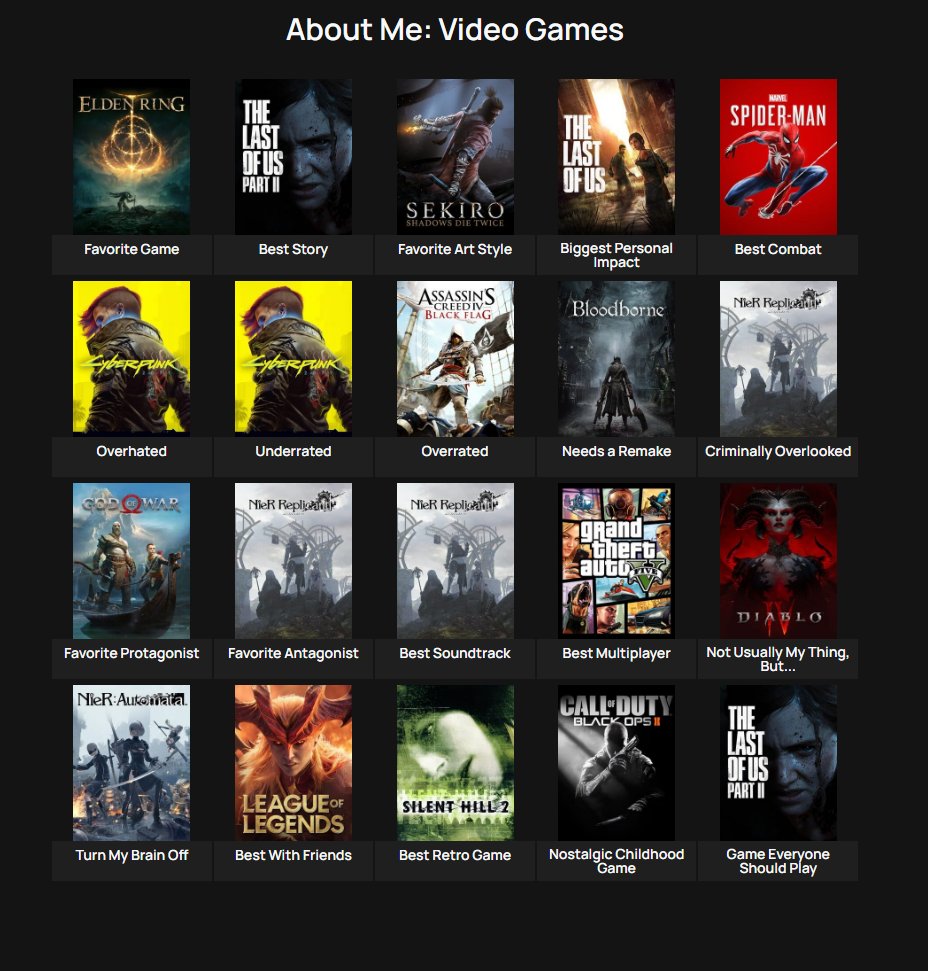Image resolution: width=928 pixels, height=971 pixels.
Task: Select The Last of Us Part II cover above Game Everyone Should Play
Action: click(778, 762)
